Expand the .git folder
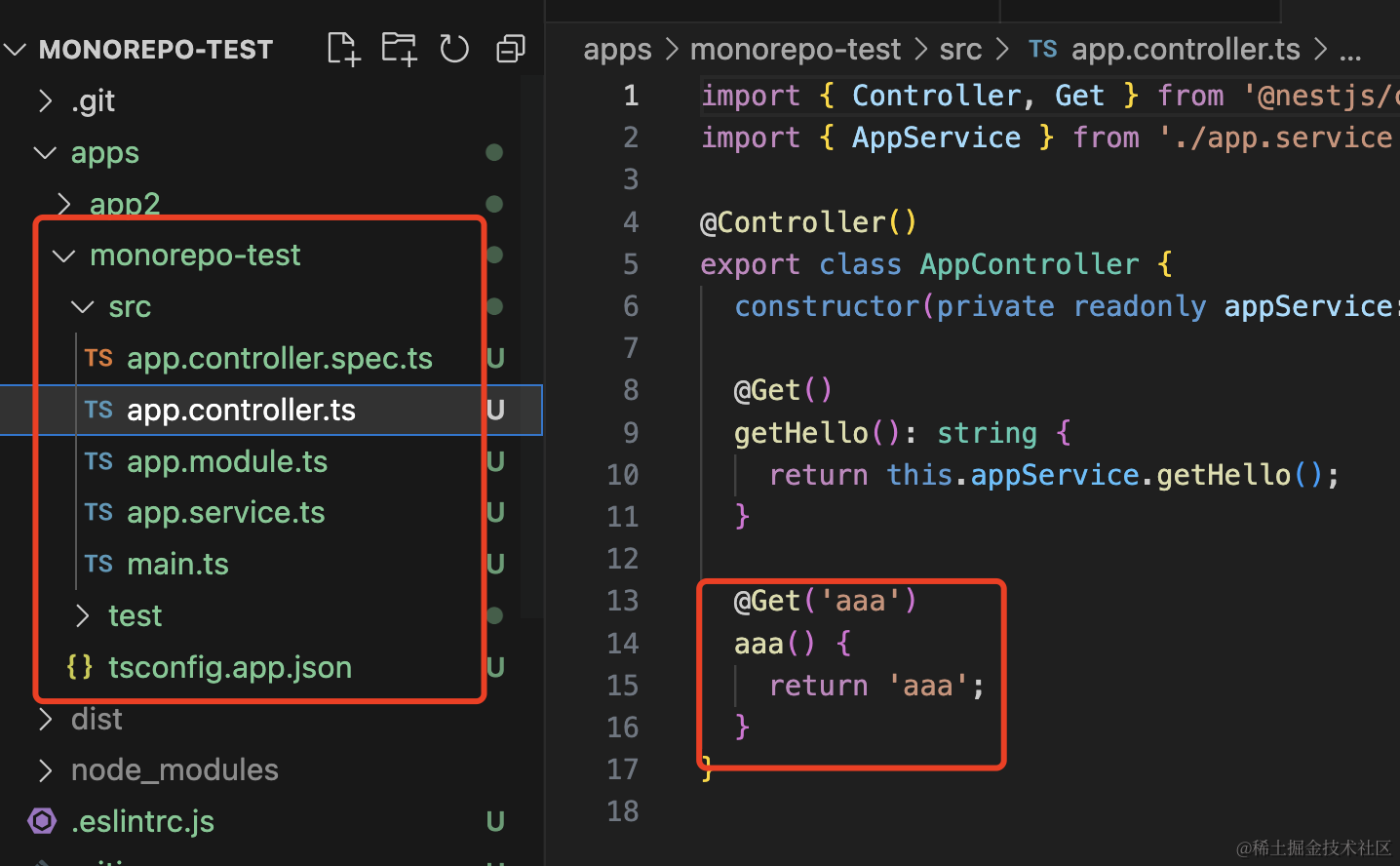The height and width of the screenshot is (866, 1400). point(46,100)
